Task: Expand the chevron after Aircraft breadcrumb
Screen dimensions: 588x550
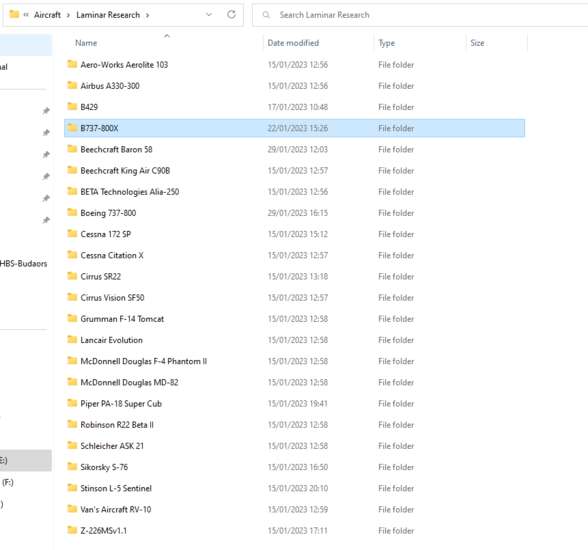Action: click(68, 15)
